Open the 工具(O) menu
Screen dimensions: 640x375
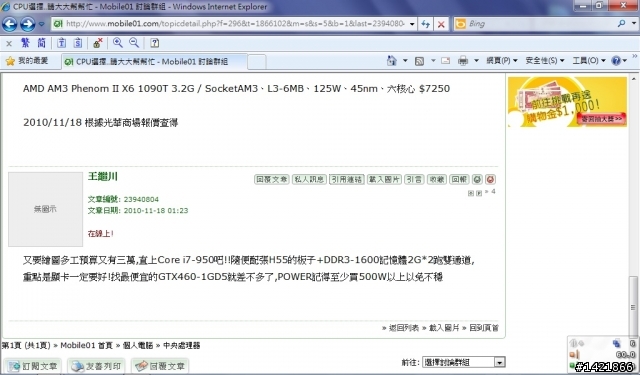[589, 61]
